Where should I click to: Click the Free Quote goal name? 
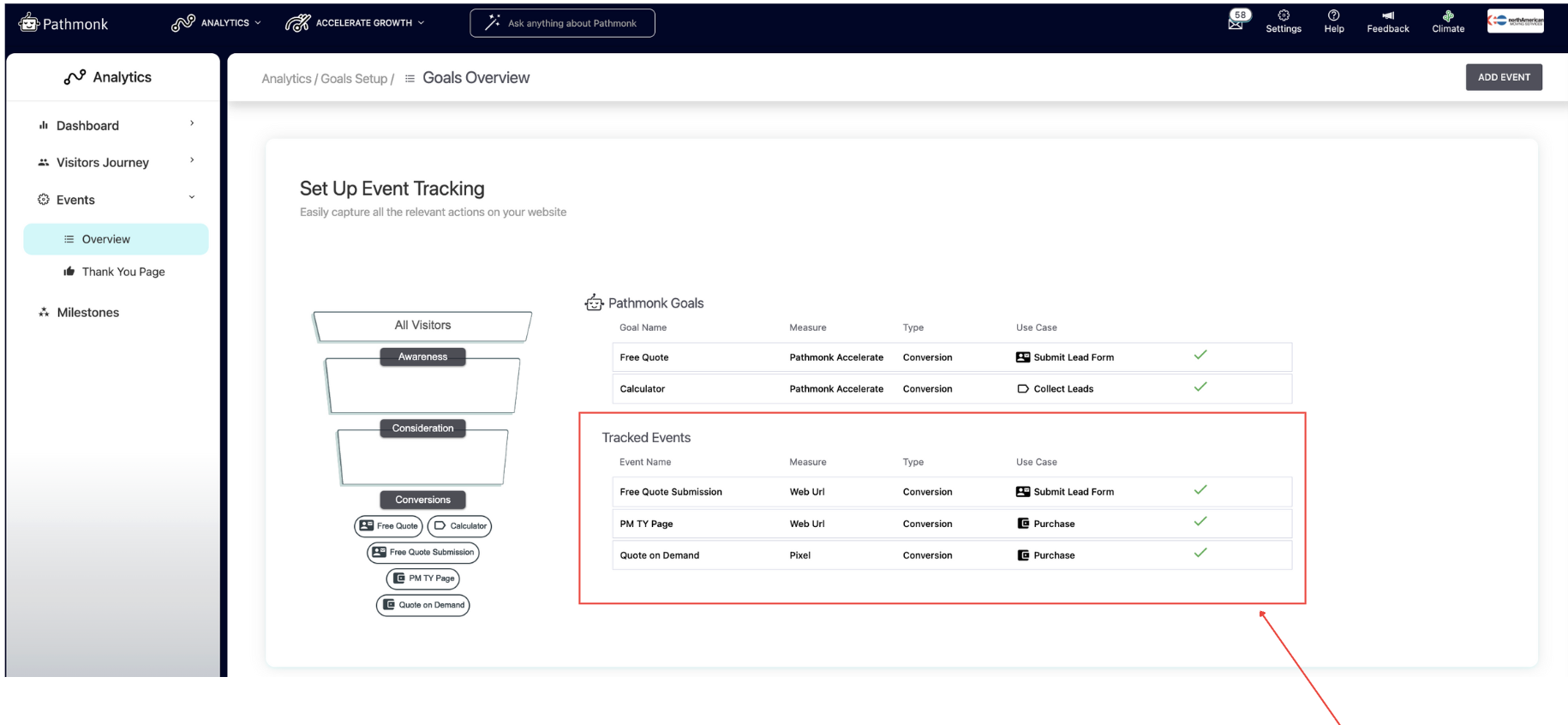644,357
